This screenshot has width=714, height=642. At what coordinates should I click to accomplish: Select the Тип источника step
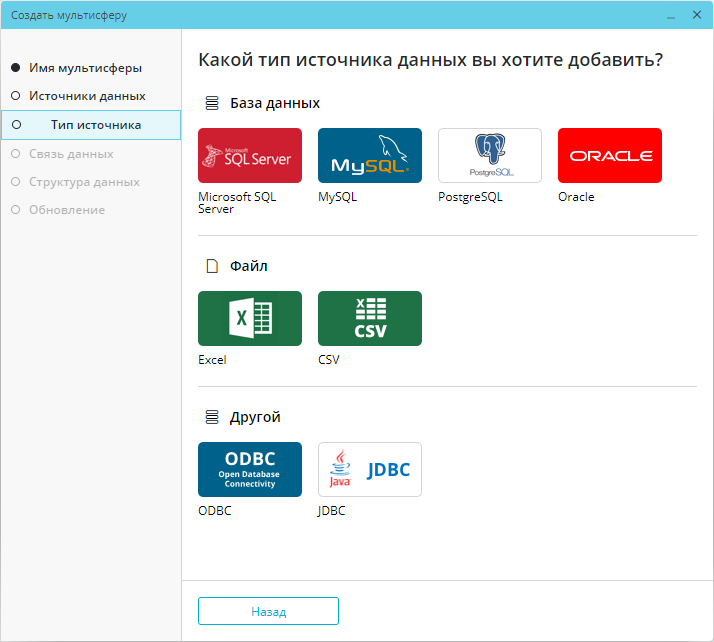coord(96,125)
